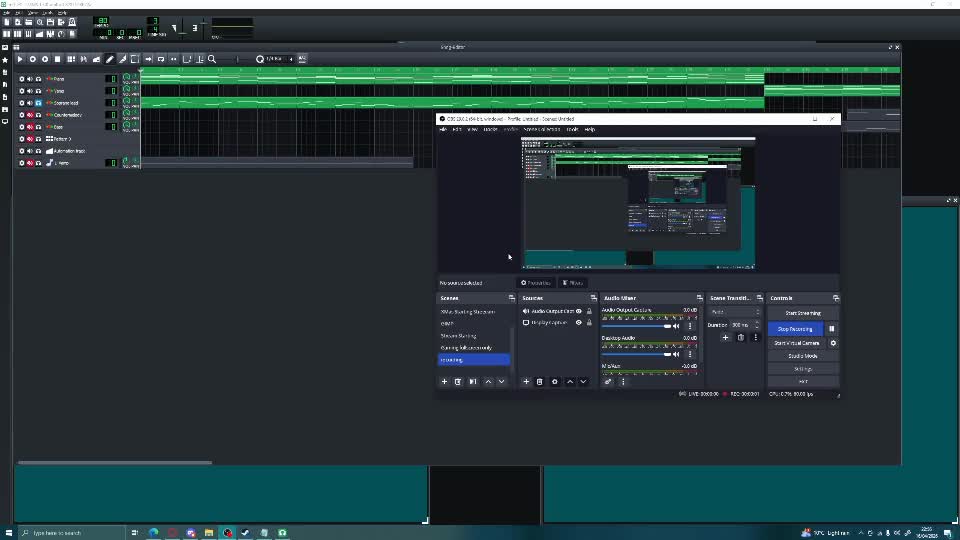This screenshot has height=540, width=960.
Task: Remove selected scene with trash icon
Action: (458, 381)
